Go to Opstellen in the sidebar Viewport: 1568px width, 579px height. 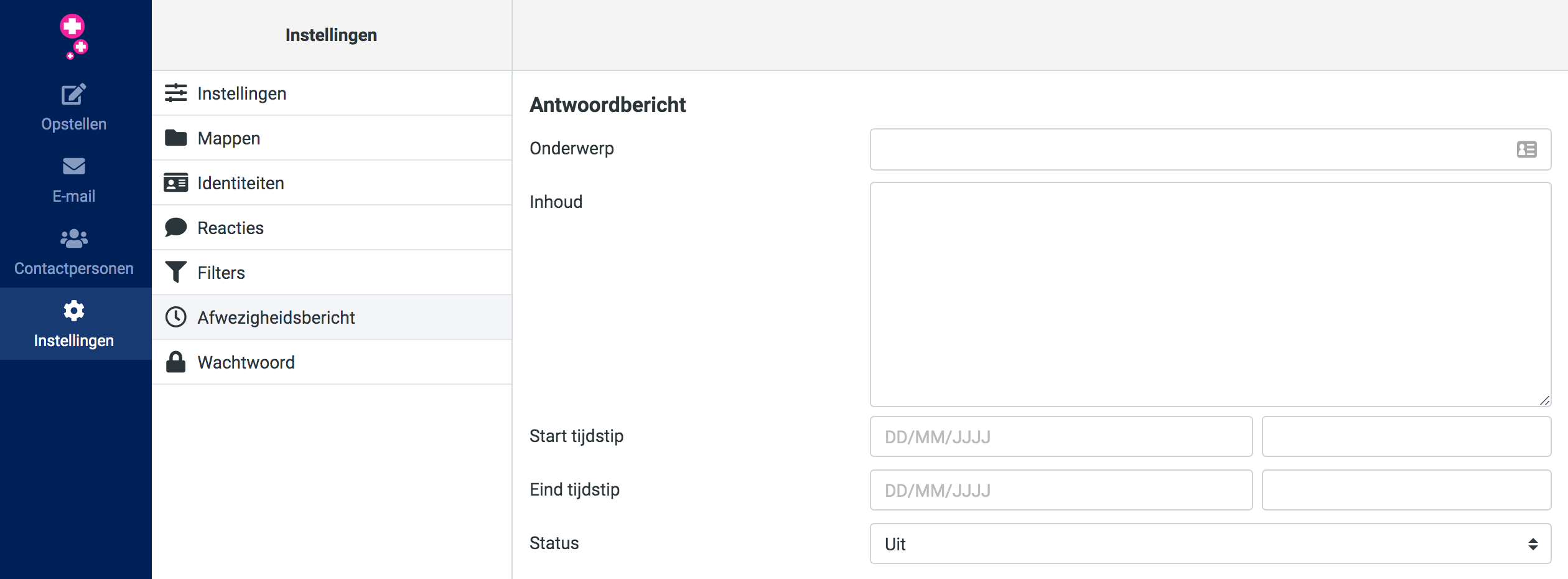pyautogui.click(x=75, y=107)
